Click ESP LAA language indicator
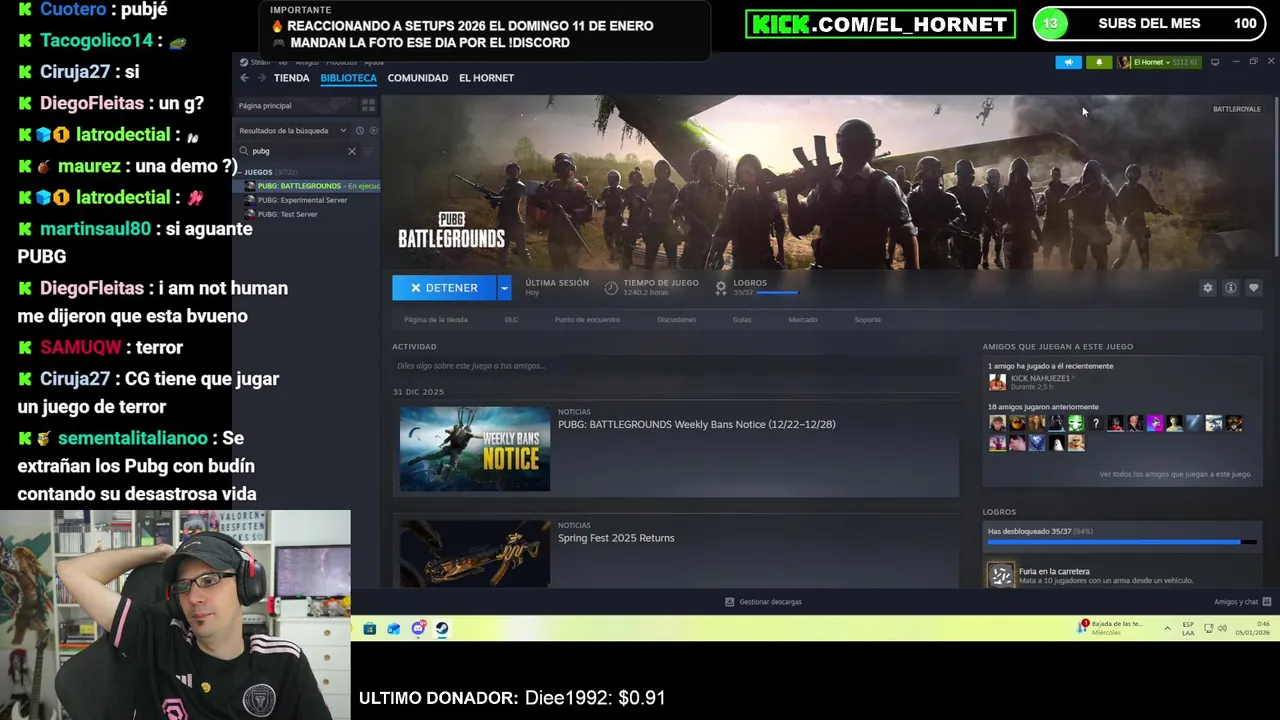 coord(1188,628)
